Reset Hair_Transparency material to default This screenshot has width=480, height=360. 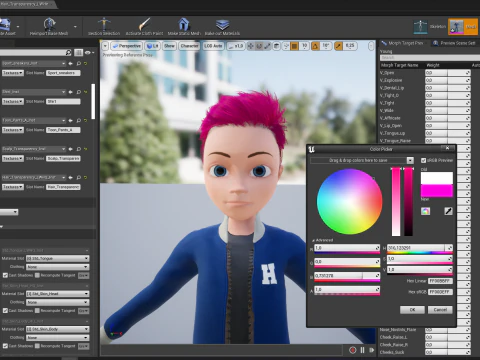(x=86, y=177)
